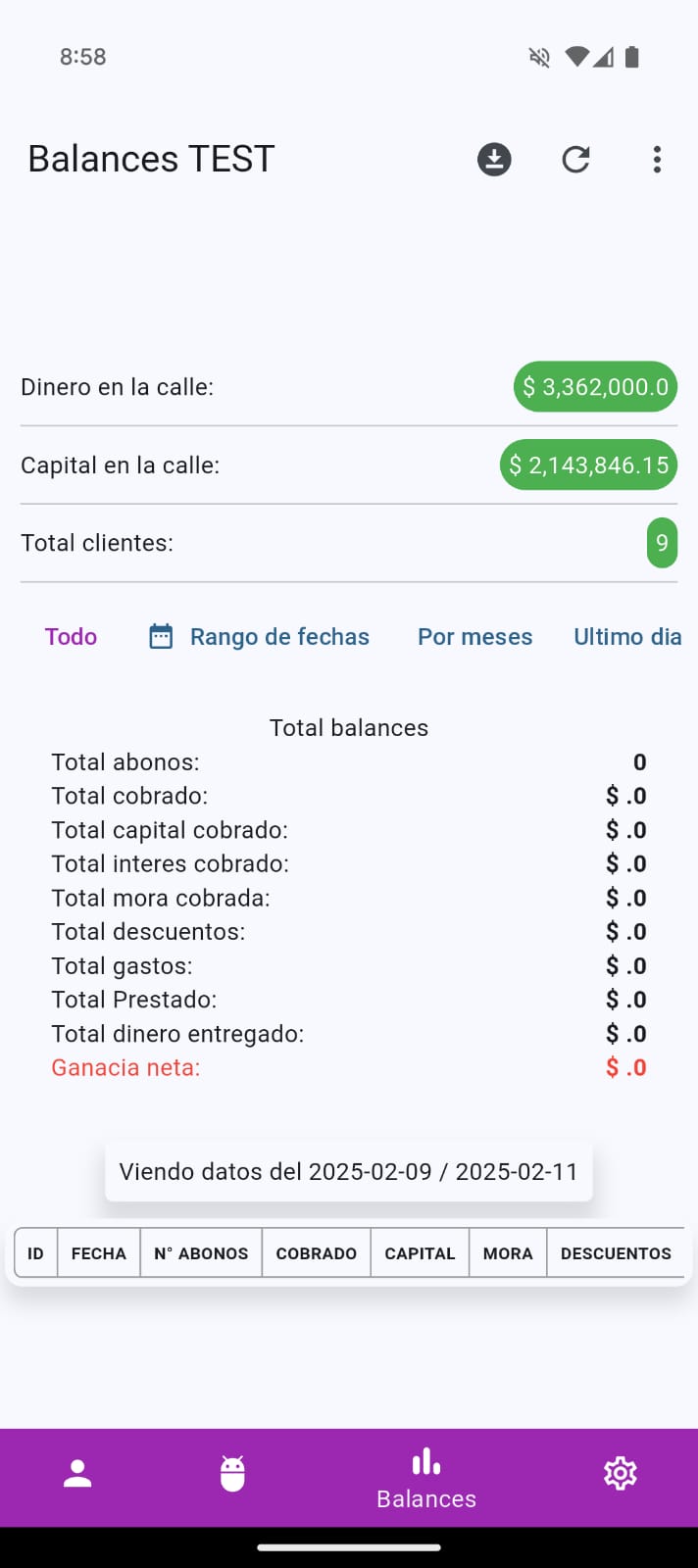This screenshot has width=698, height=1568.
Task: Tap the green Dinero en la calle amount
Action: point(595,387)
